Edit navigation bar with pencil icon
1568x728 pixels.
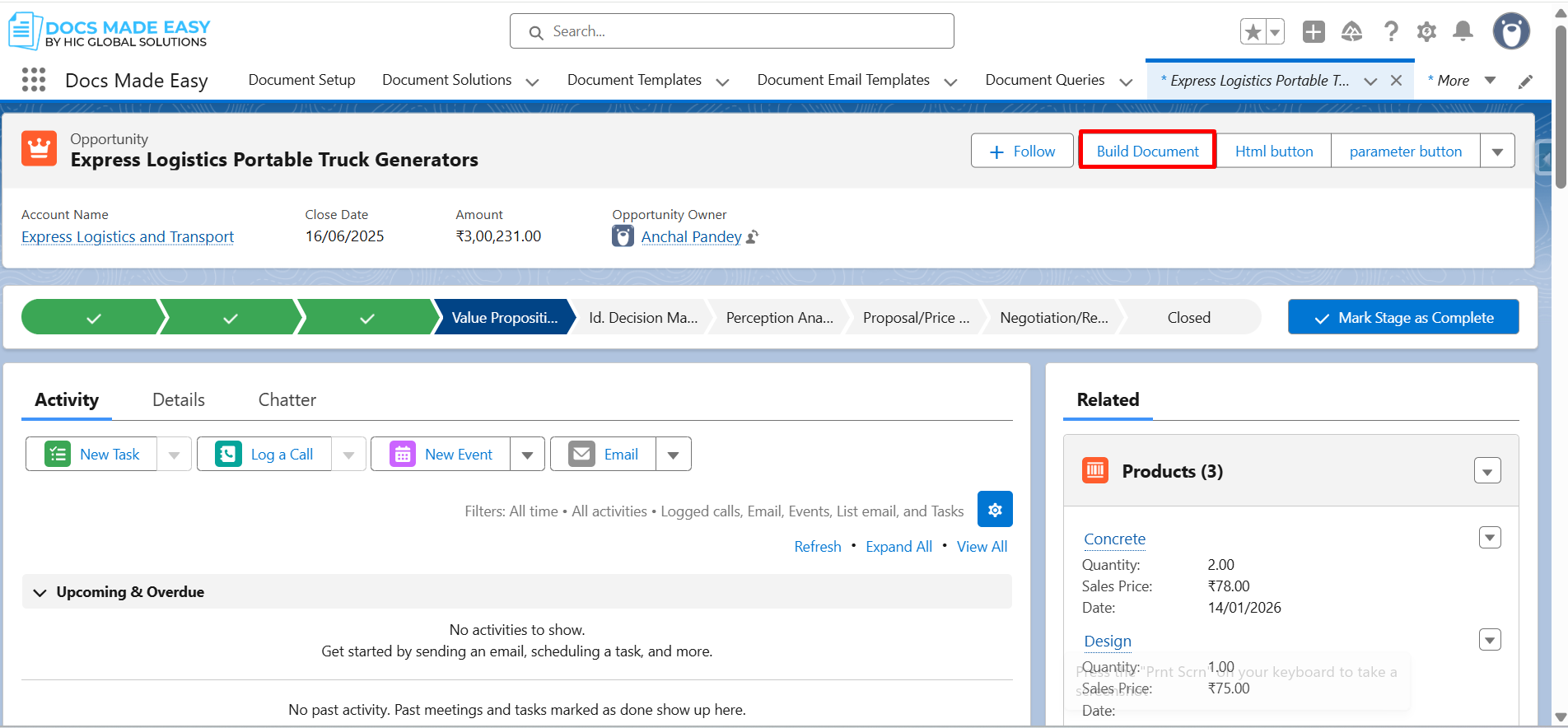tap(1525, 81)
